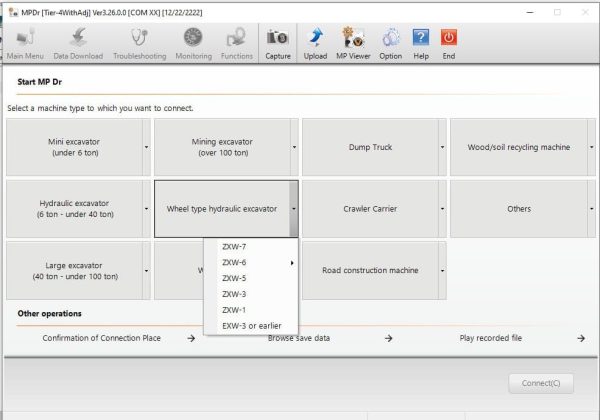Select Wheel type hydraulic excavator button
Image resolution: width=600 pixels, height=420 pixels.
click(x=222, y=209)
